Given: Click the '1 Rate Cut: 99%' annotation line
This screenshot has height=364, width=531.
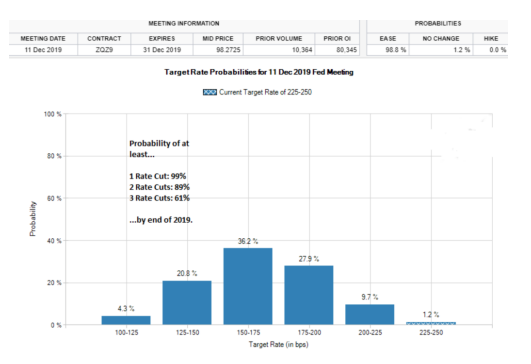Looking at the screenshot, I should 157,176.
